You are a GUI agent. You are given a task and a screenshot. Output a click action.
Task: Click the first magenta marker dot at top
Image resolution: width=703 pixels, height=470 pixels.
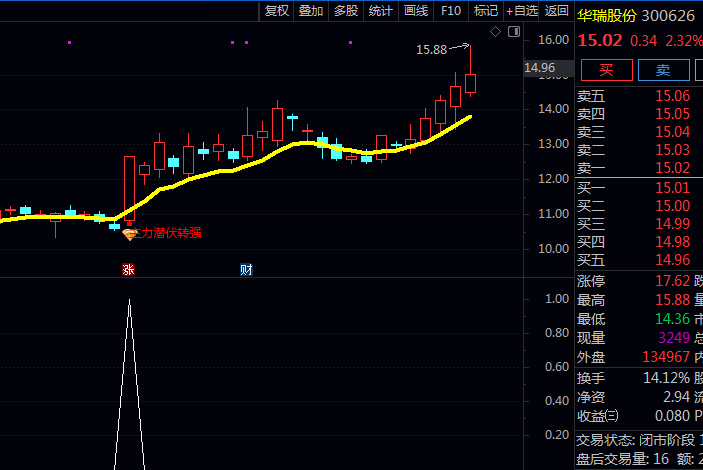[69, 43]
